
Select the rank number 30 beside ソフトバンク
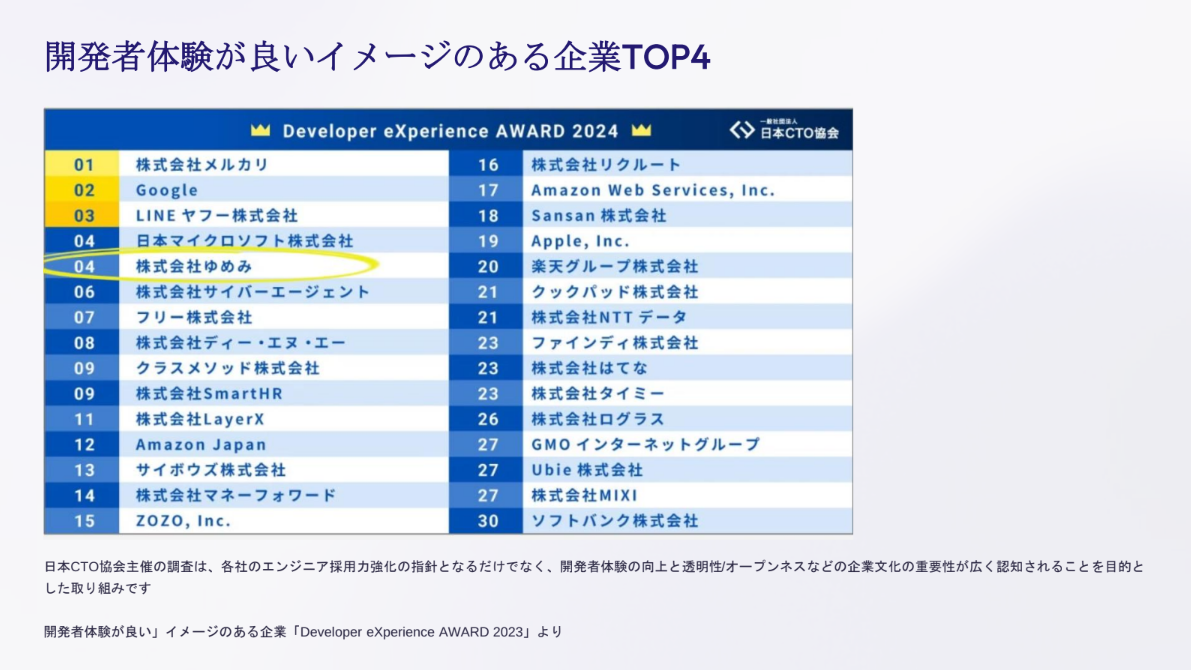click(x=488, y=520)
